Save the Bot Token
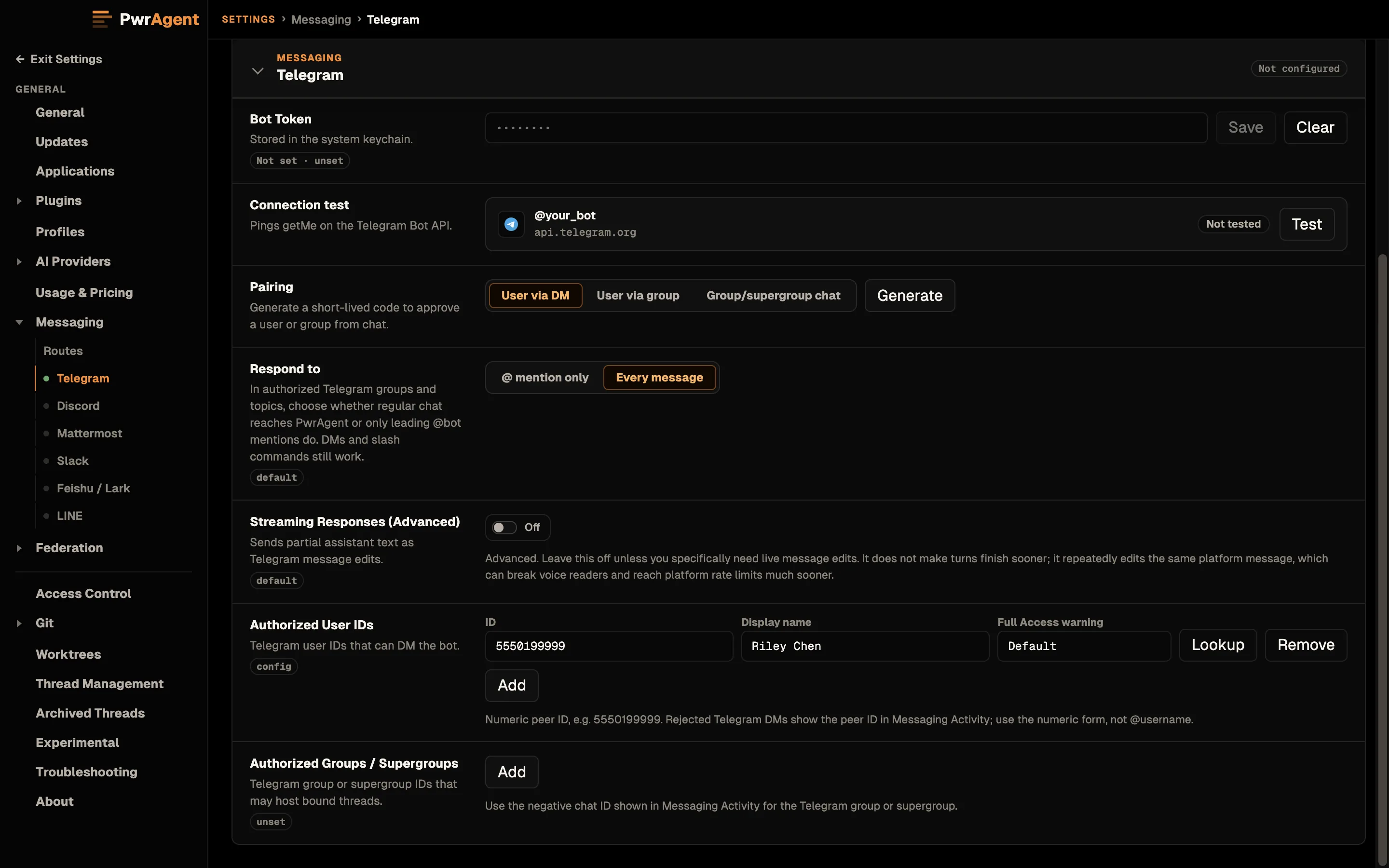Screen dimensions: 1389x868 (1245, 127)
